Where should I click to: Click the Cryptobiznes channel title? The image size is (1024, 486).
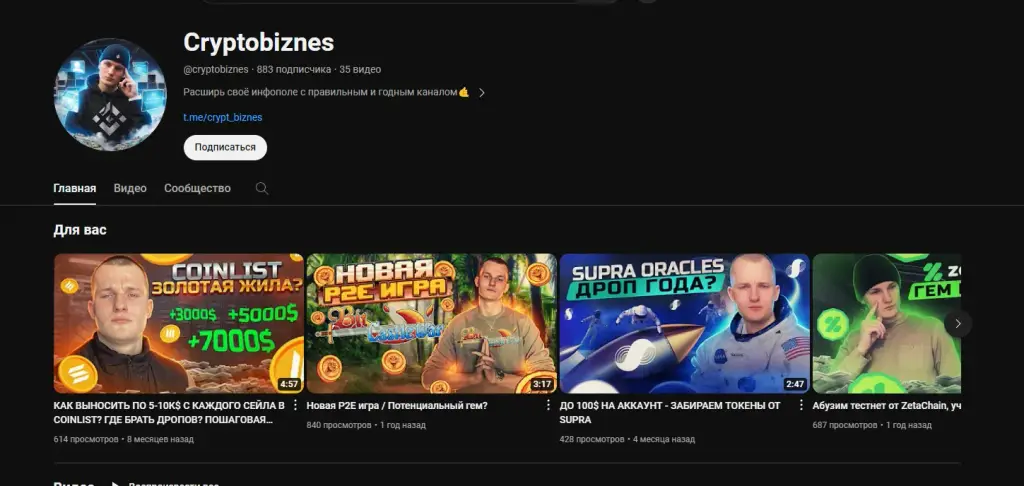pos(259,42)
